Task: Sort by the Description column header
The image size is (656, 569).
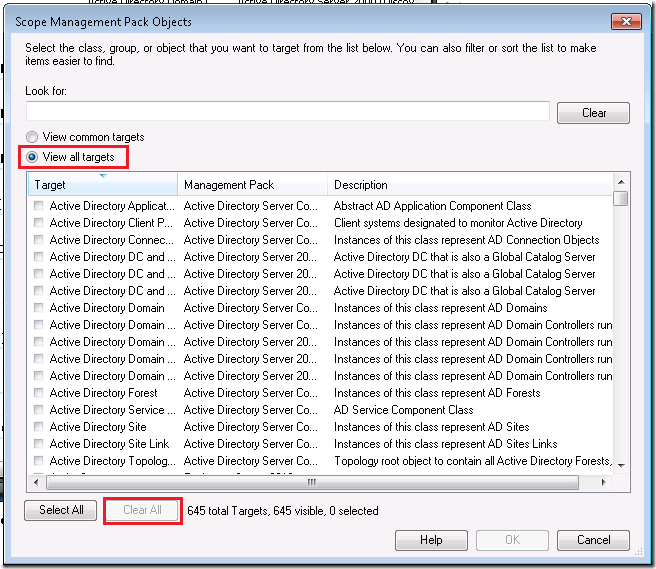Action: [x=470, y=185]
